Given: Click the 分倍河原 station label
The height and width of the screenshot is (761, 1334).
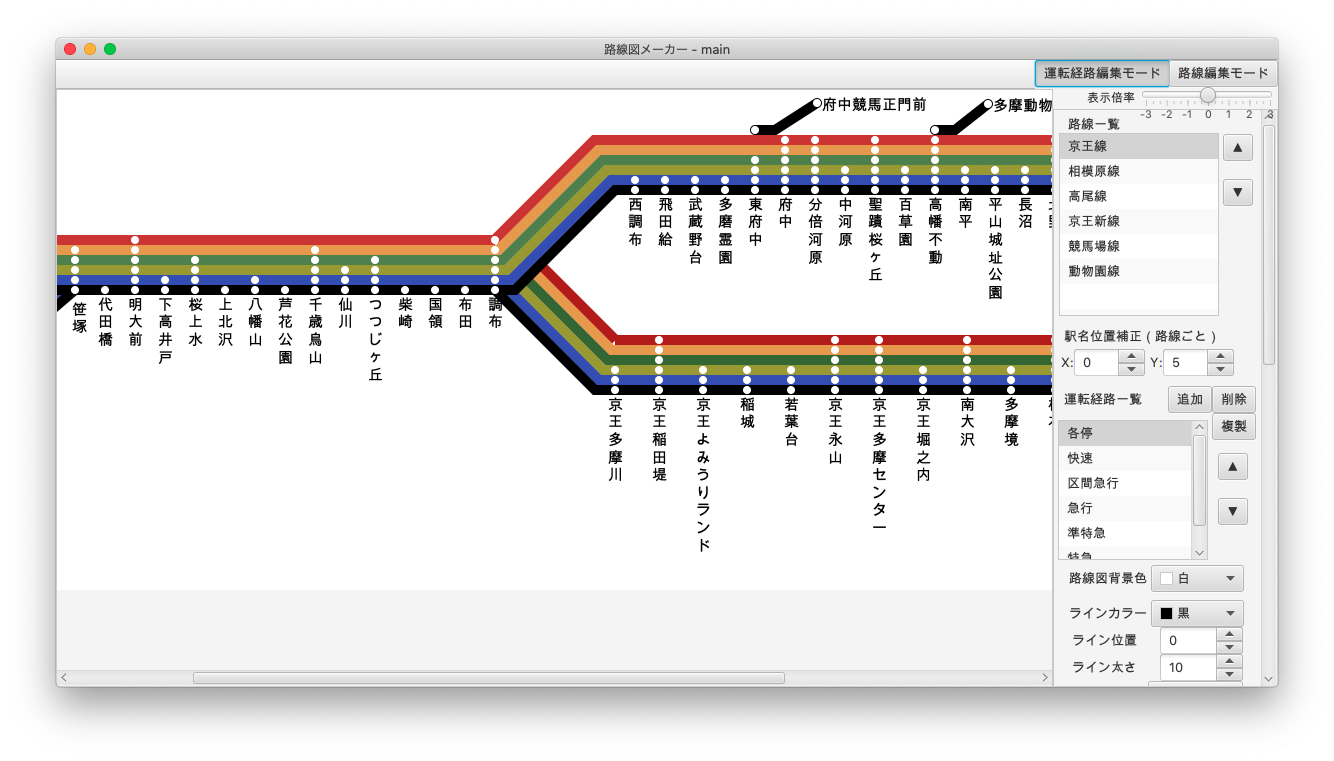Looking at the screenshot, I should 815,231.
